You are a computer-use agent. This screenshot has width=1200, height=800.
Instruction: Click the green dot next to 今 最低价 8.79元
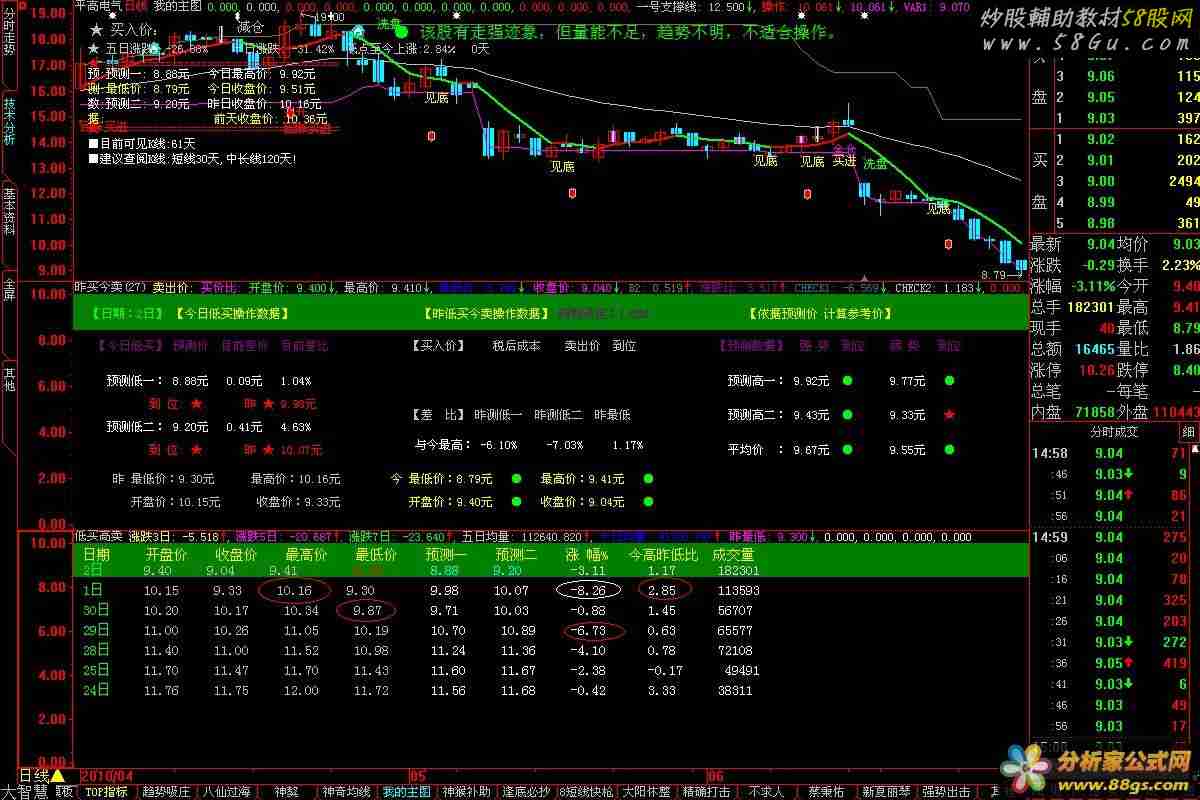click(516, 479)
